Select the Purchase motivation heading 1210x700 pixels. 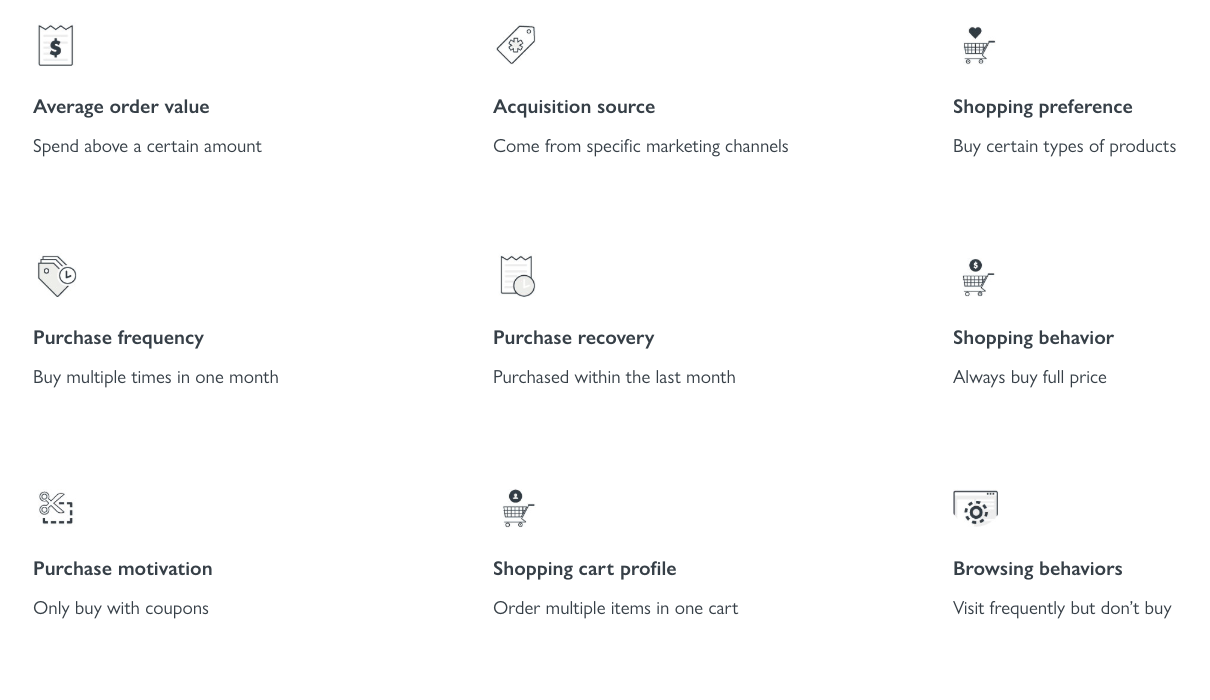pos(122,569)
